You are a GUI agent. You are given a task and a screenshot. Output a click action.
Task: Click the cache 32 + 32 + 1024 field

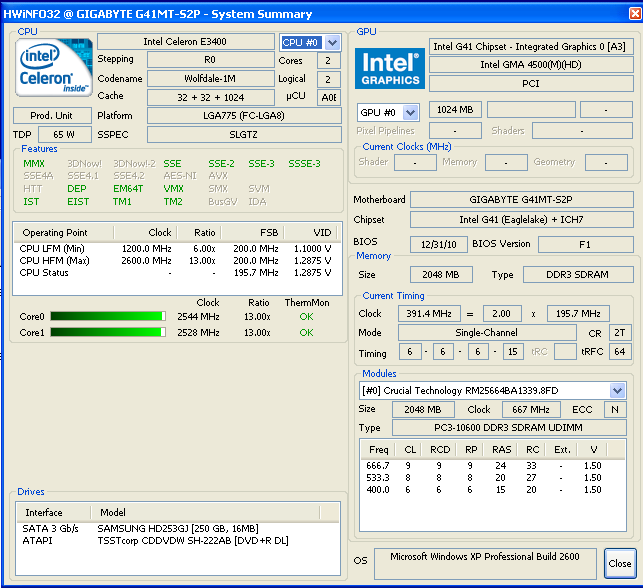pyautogui.click(x=210, y=98)
